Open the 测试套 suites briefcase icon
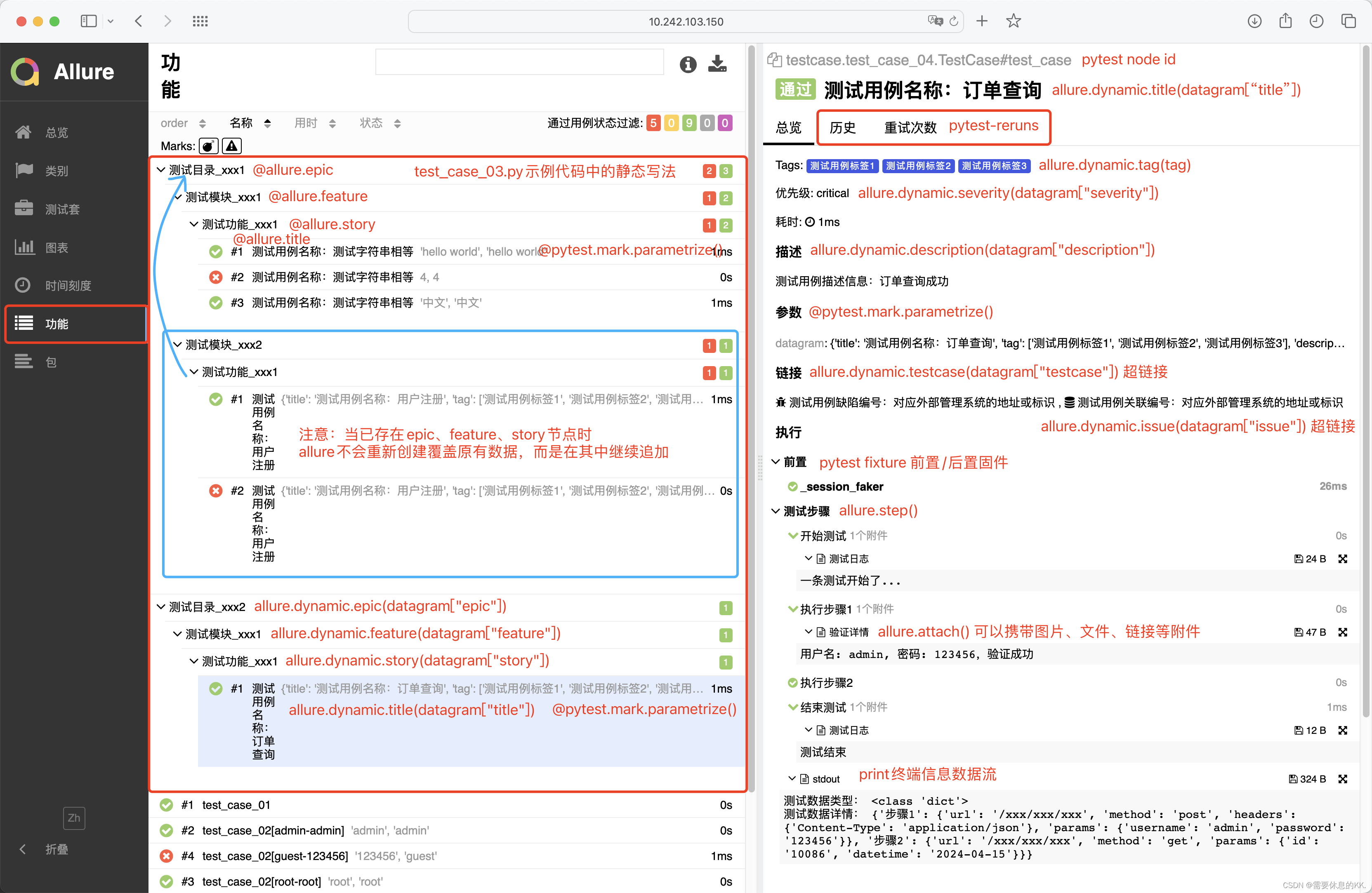The width and height of the screenshot is (1372, 893). click(x=24, y=209)
